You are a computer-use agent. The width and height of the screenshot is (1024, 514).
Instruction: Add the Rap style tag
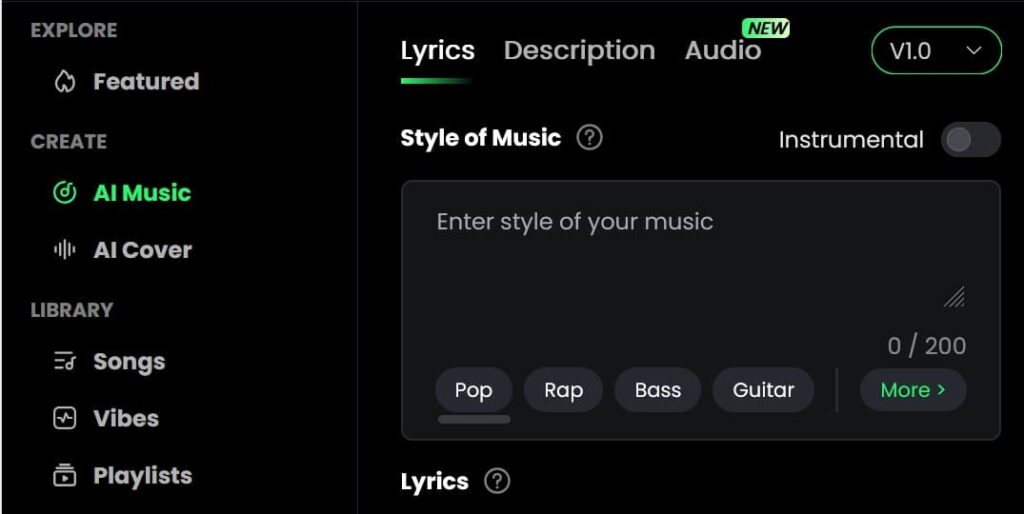click(x=563, y=390)
